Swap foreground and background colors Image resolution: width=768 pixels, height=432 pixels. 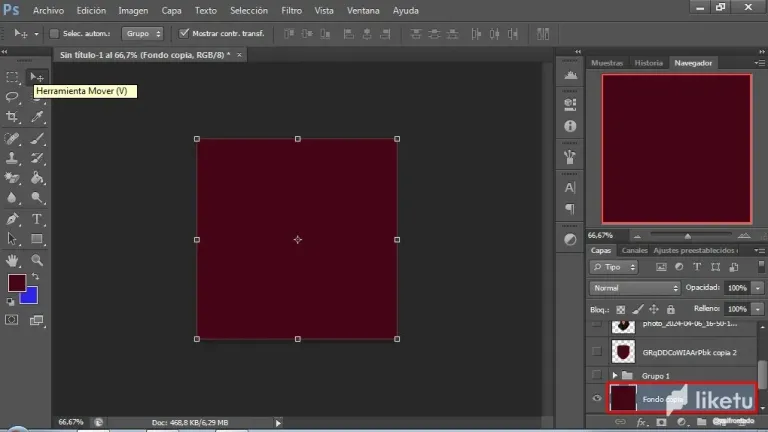coord(35,277)
